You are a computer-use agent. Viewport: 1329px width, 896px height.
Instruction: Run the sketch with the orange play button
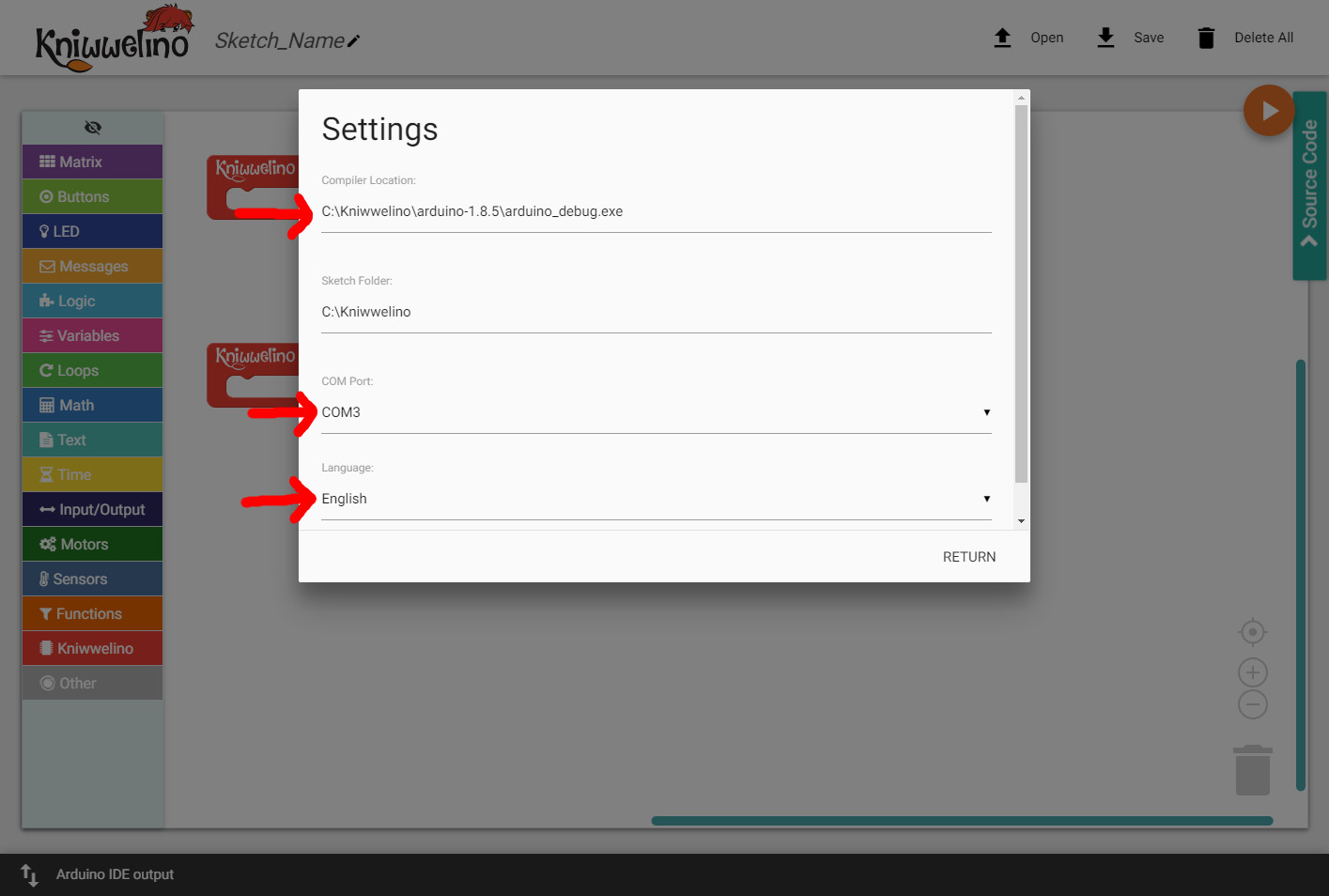click(1269, 111)
